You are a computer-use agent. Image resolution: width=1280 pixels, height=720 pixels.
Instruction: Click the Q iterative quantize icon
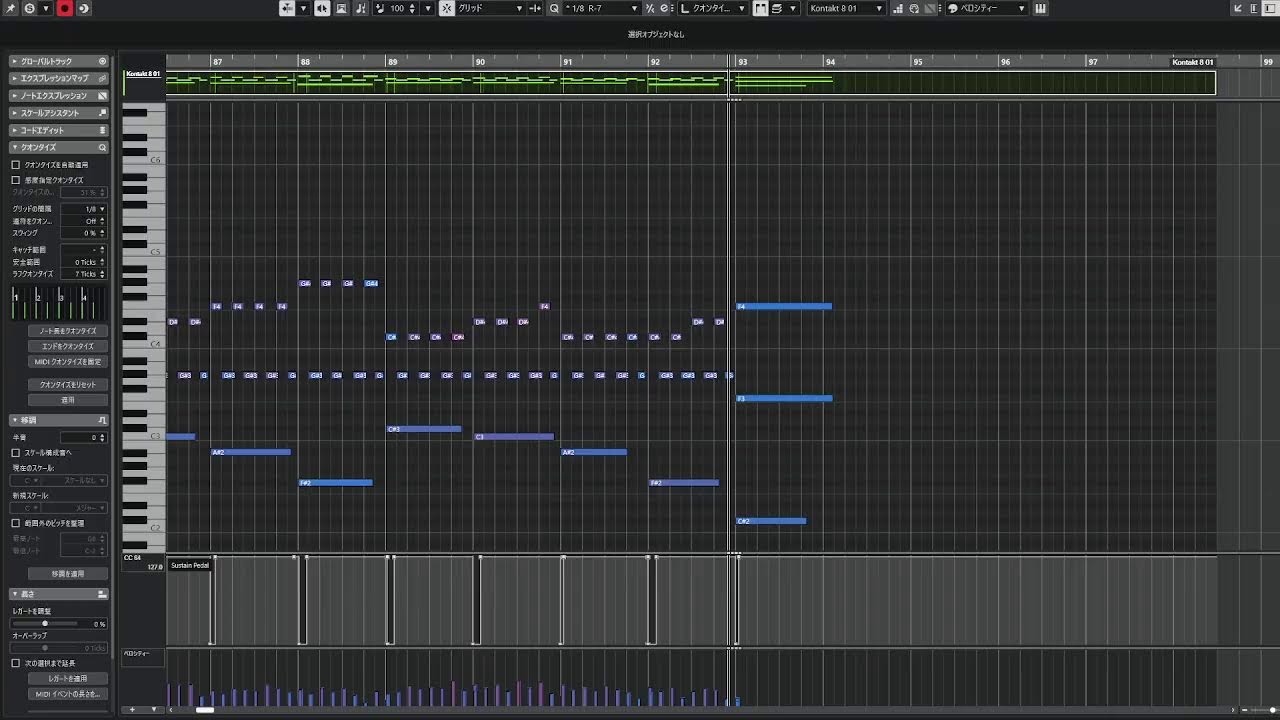pos(554,8)
